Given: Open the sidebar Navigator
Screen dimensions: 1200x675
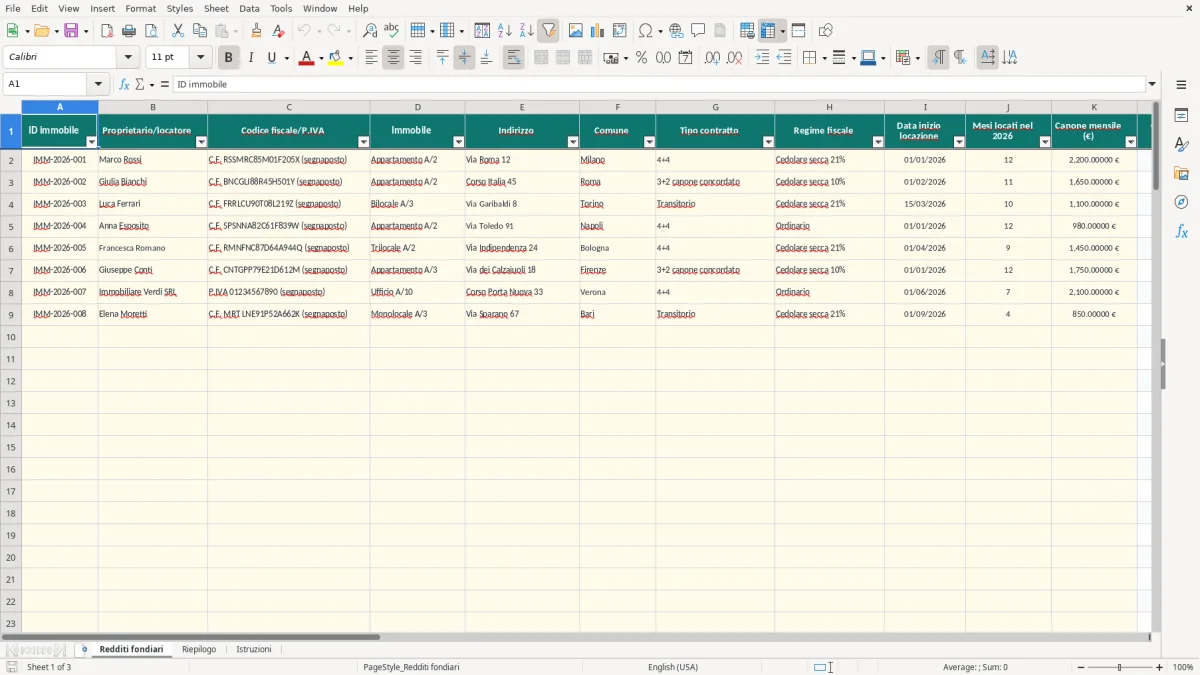Looking at the screenshot, I should [1181, 202].
